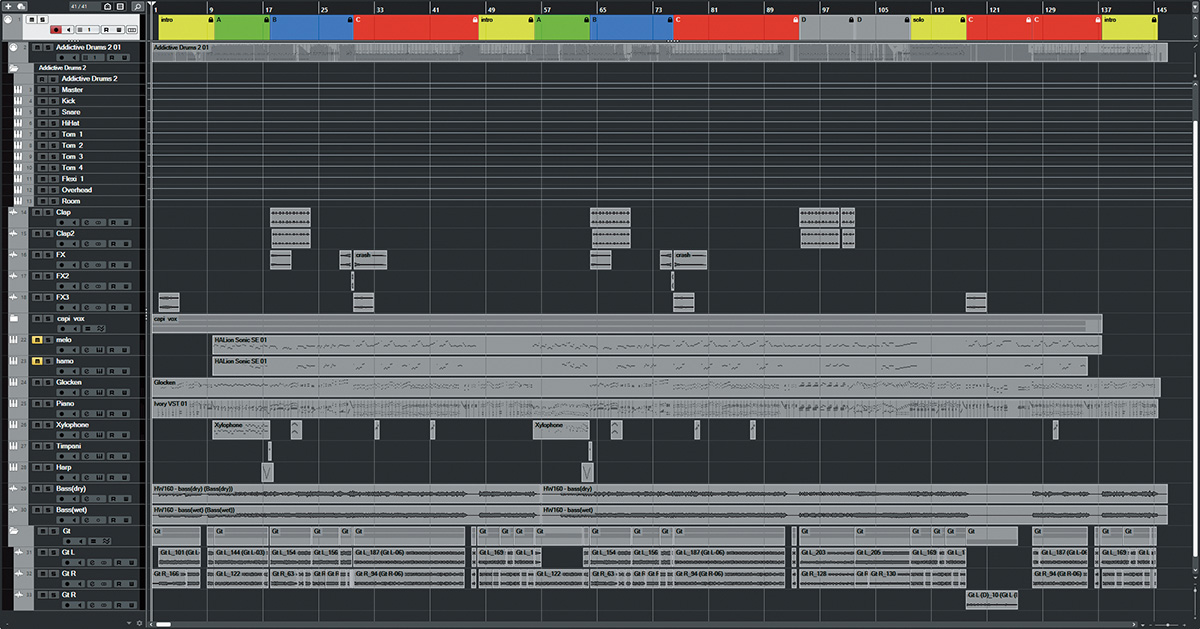Click the group editing equals icon on Gt folder
The height and width of the screenshot is (629, 1200).
click(x=93, y=542)
